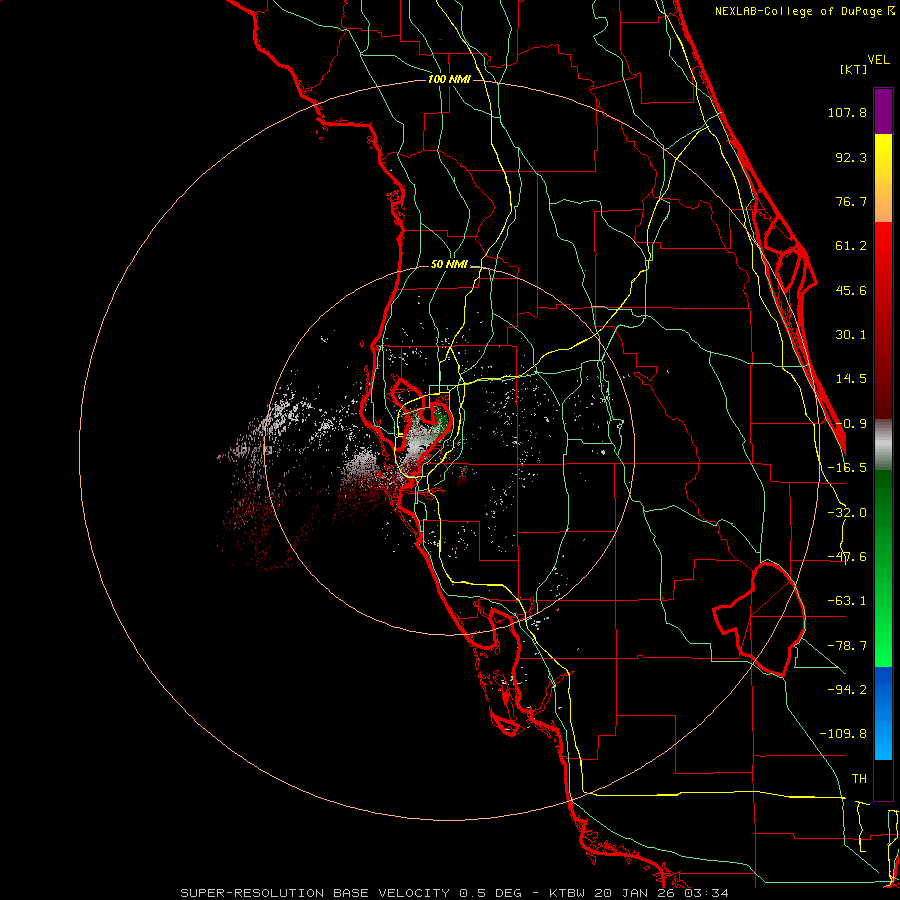This screenshot has width=900, height=900.
Task: Select the 45.6 legend value
Action: point(851,290)
